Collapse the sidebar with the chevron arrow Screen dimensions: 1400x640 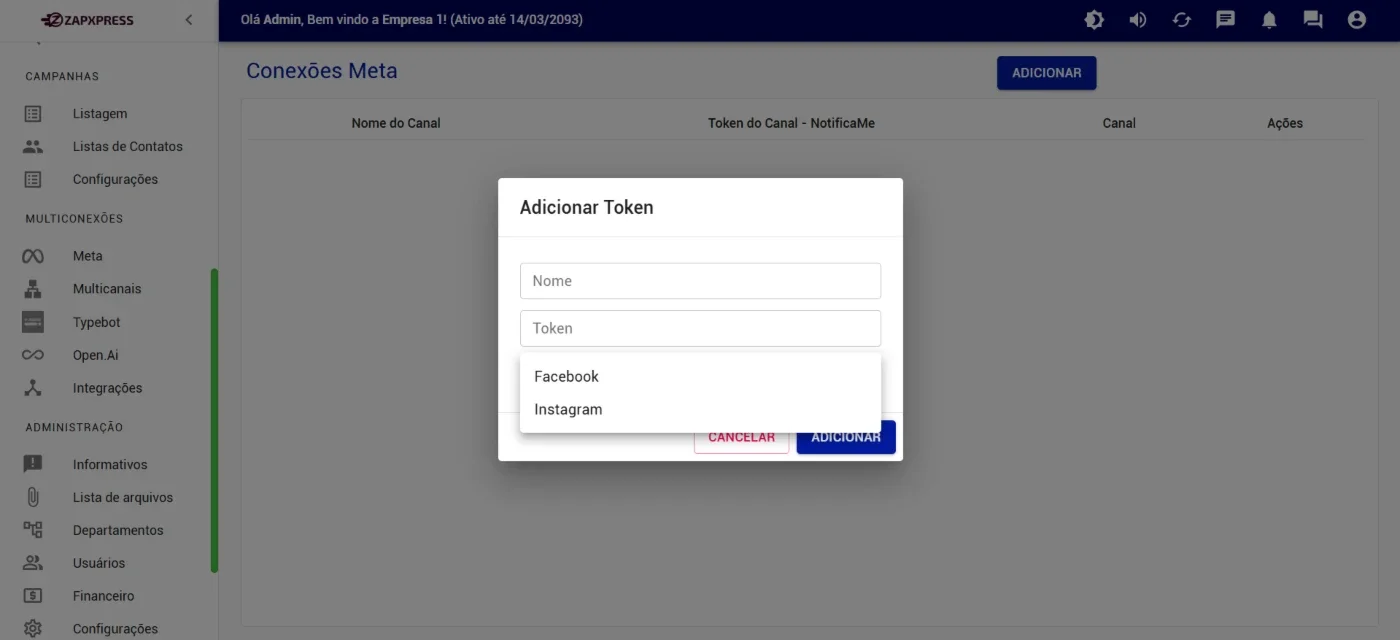(189, 20)
